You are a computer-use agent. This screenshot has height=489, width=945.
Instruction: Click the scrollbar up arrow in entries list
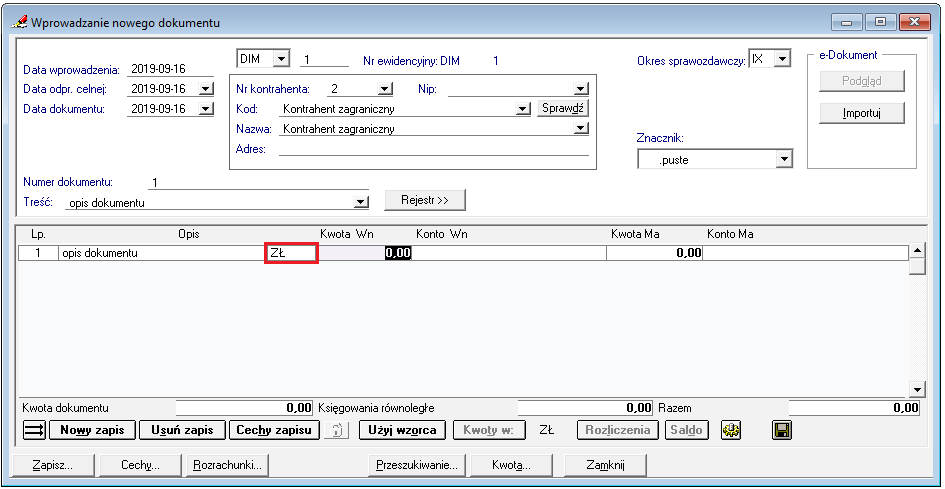[917, 250]
